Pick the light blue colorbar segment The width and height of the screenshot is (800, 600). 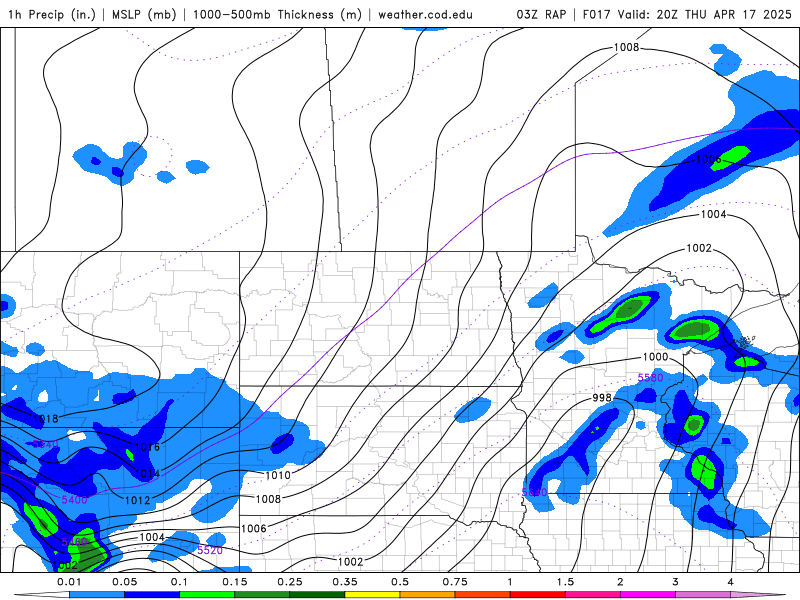(97, 595)
